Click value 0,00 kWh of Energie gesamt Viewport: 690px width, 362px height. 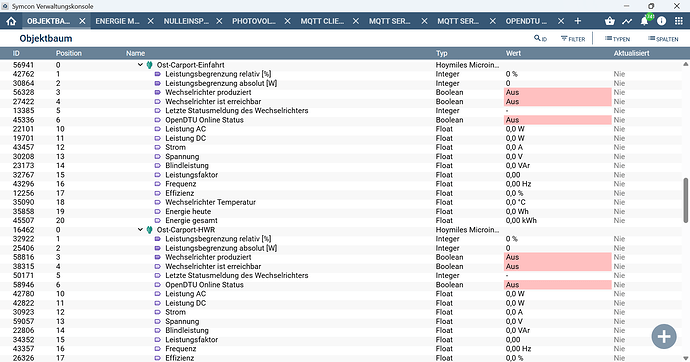point(521,220)
